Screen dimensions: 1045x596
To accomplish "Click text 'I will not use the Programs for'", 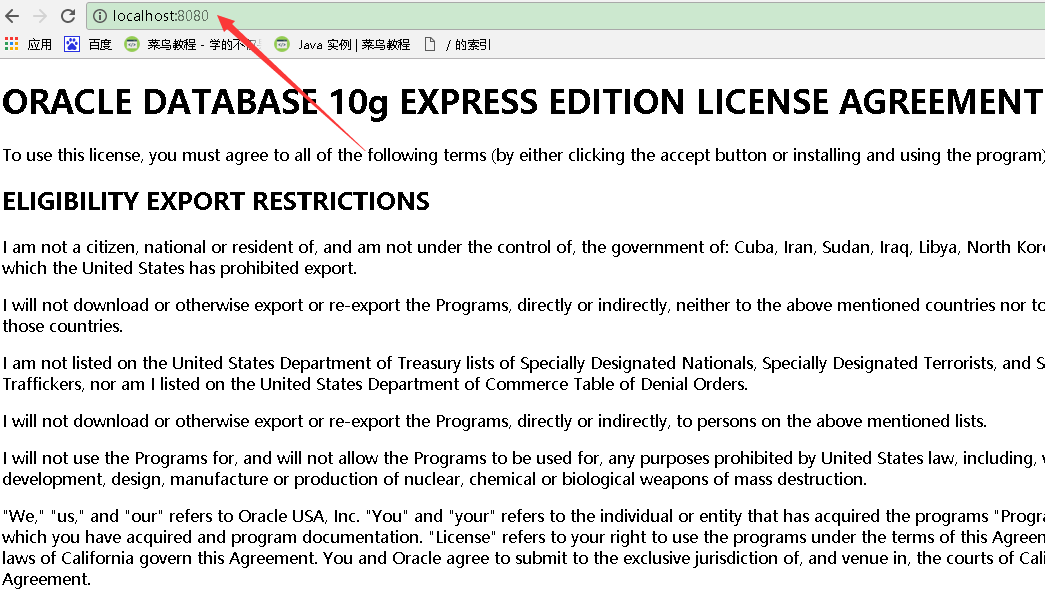I will (x=119, y=458).
